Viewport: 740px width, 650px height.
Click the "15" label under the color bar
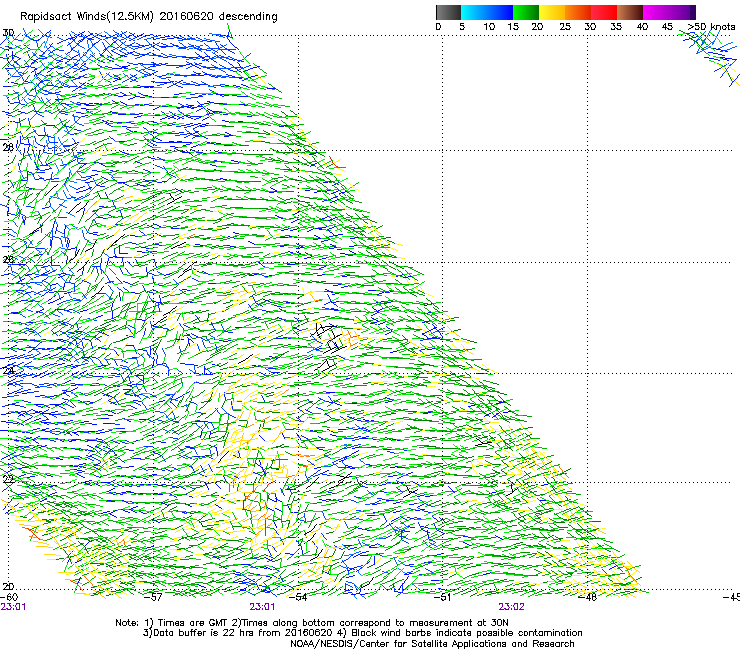(513, 27)
